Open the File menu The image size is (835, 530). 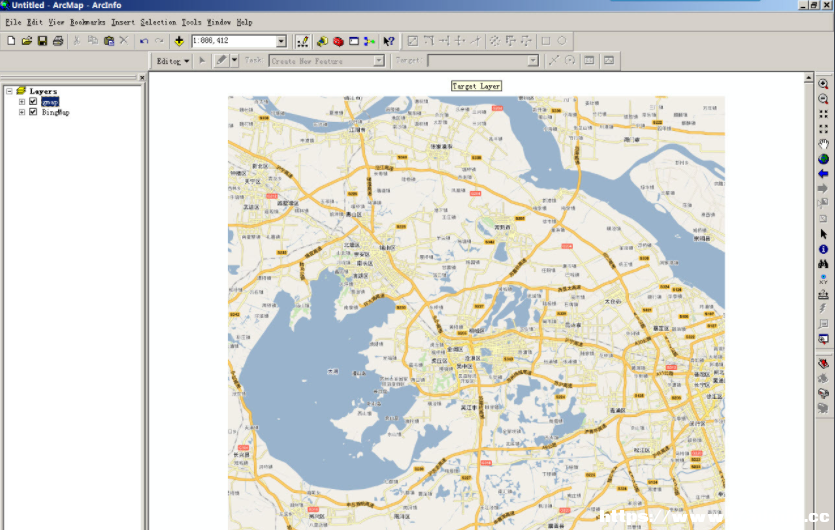(13, 22)
